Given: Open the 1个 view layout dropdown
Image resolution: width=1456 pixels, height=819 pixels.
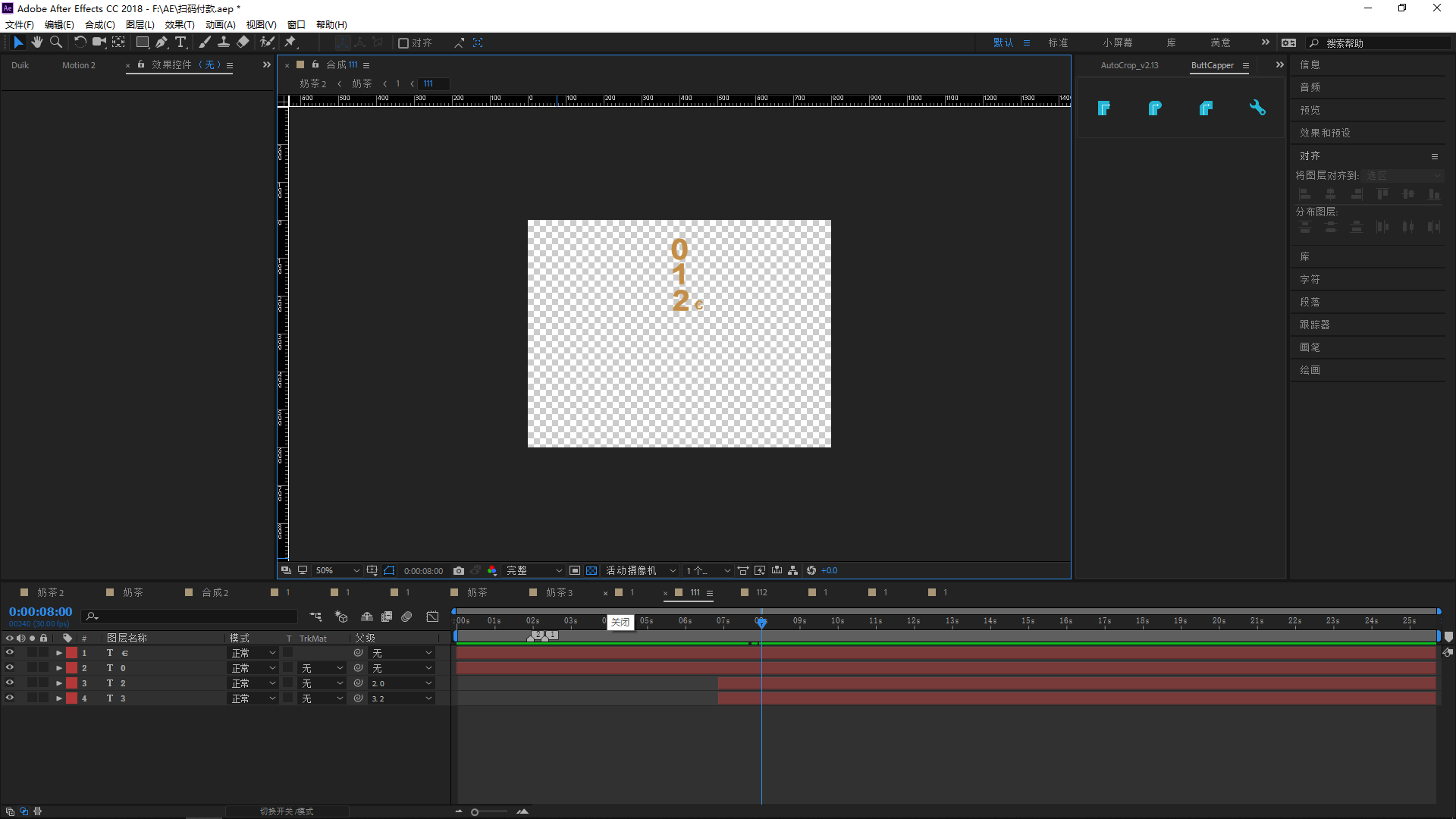Looking at the screenshot, I should (708, 570).
